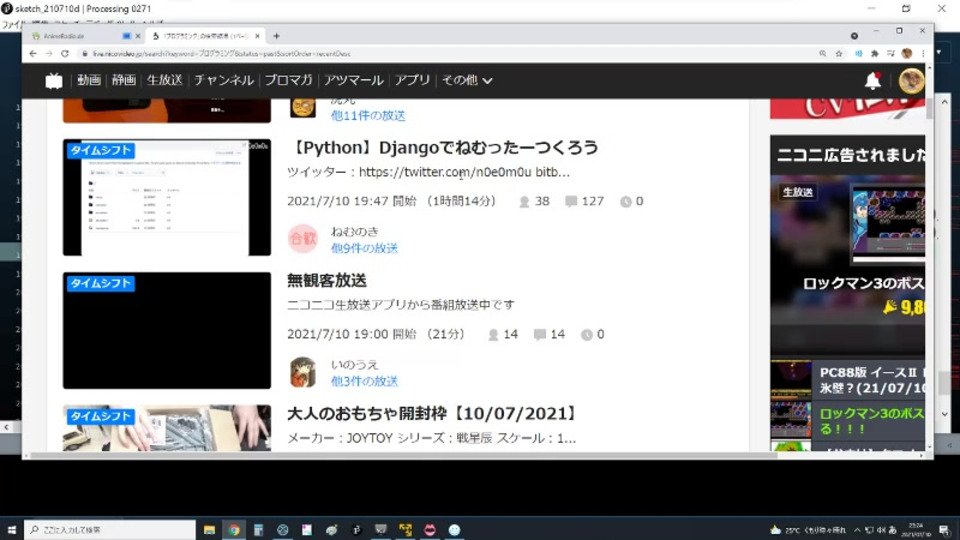The width and height of the screenshot is (960, 540).
Task: Reload the page with the refresh icon
Action: coord(65,54)
